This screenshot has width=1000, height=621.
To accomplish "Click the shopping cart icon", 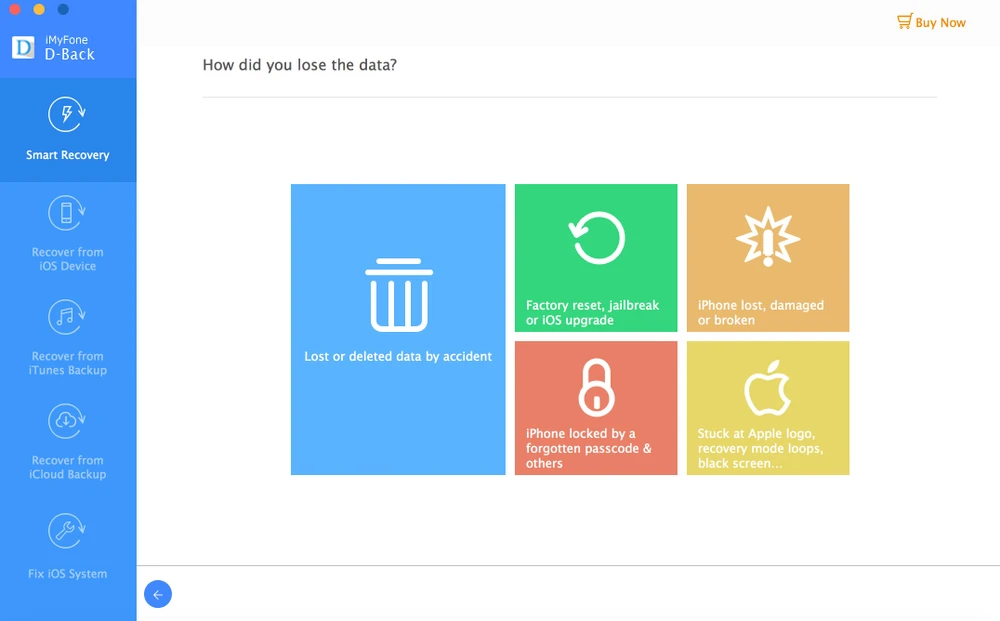I will (904, 21).
